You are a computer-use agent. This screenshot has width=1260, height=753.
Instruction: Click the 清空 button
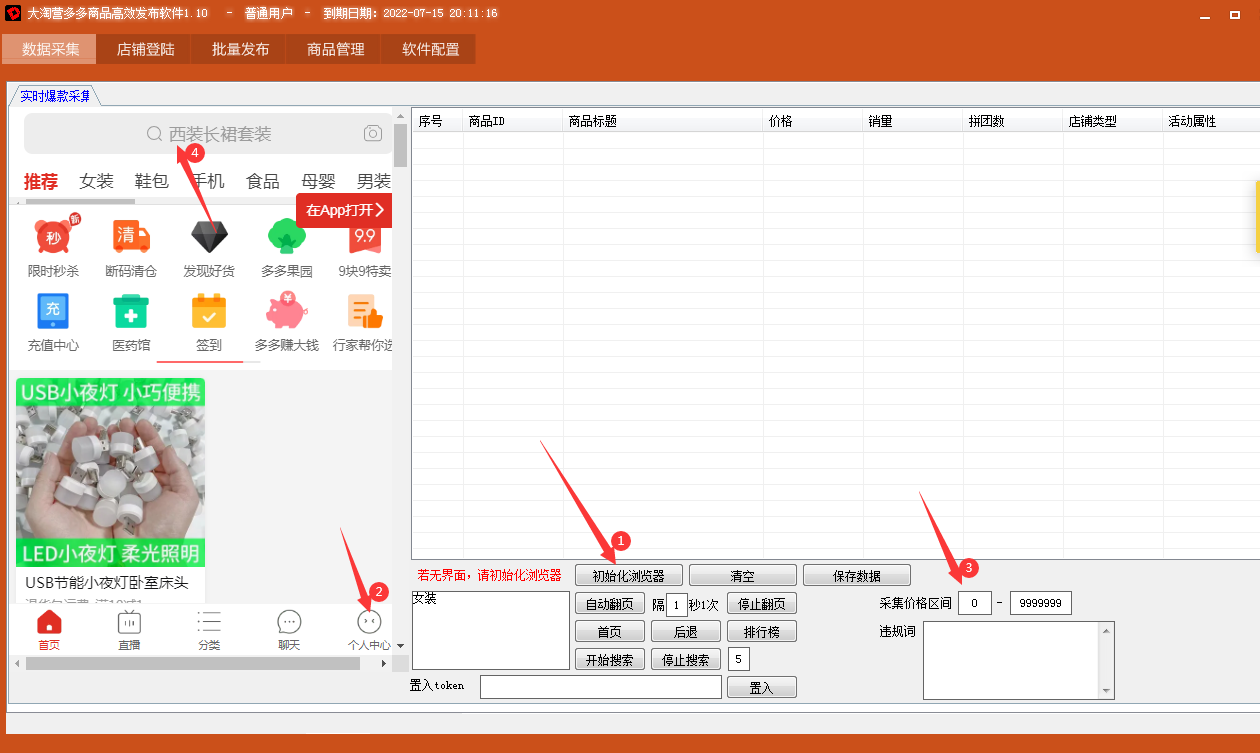[x=742, y=575]
